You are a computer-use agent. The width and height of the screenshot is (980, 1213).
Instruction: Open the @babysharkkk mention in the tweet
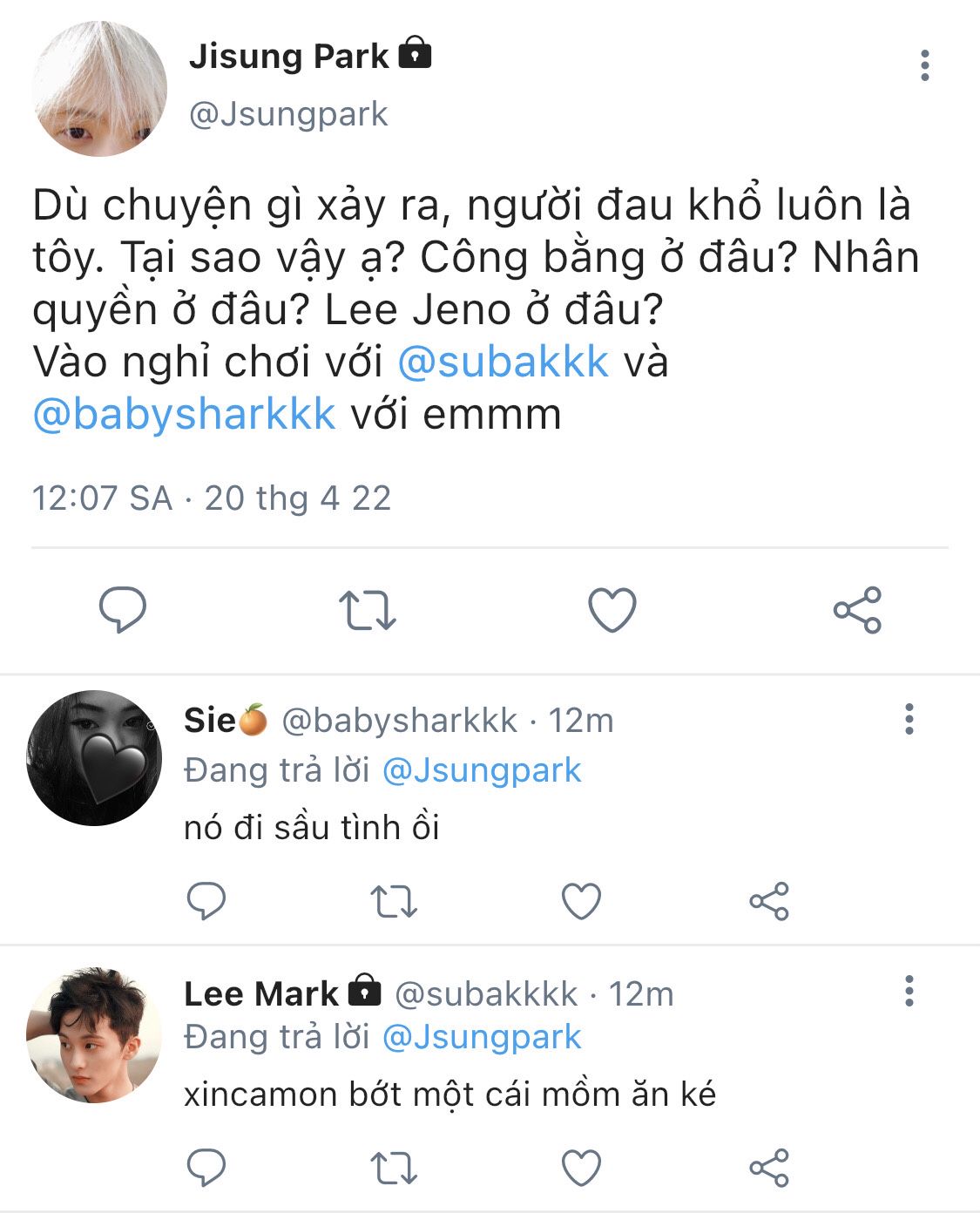pos(184,414)
